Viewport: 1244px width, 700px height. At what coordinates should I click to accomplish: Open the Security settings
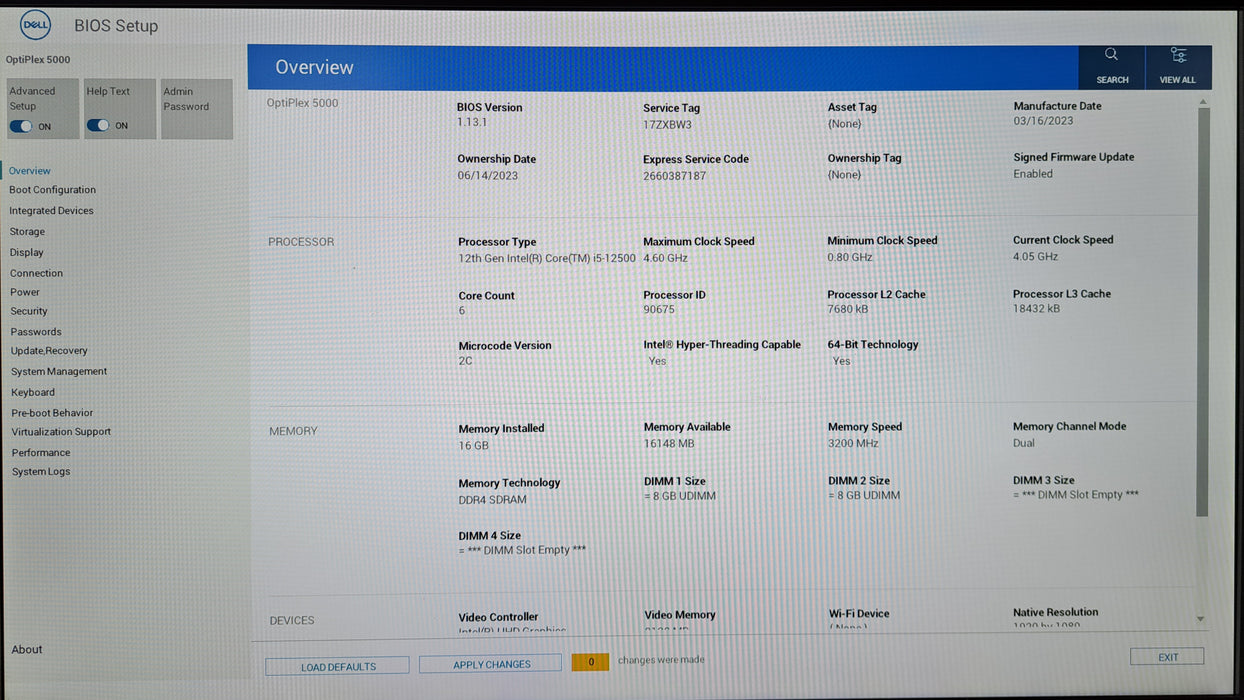(x=29, y=311)
